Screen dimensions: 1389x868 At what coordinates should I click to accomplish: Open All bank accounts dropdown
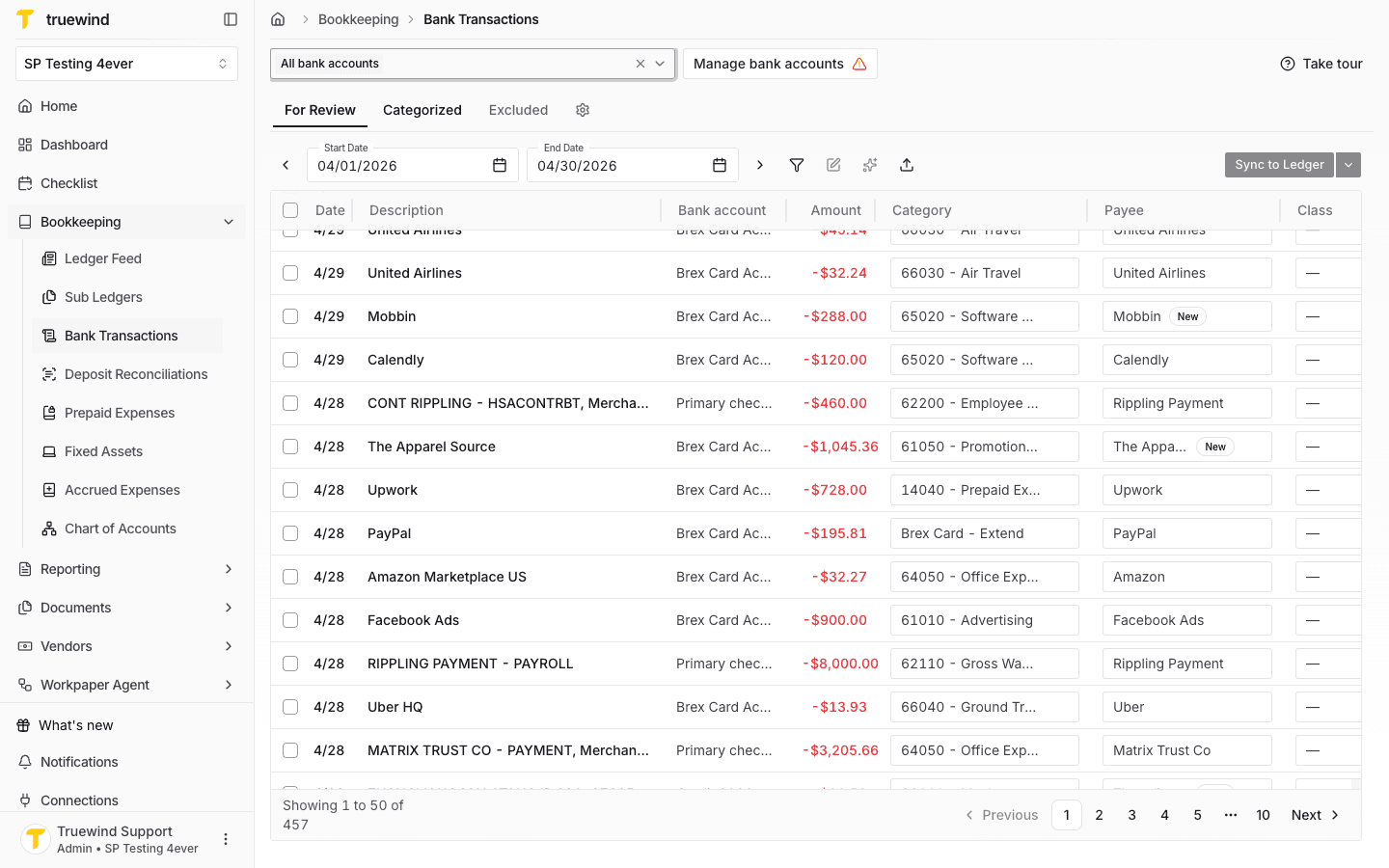[660, 64]
